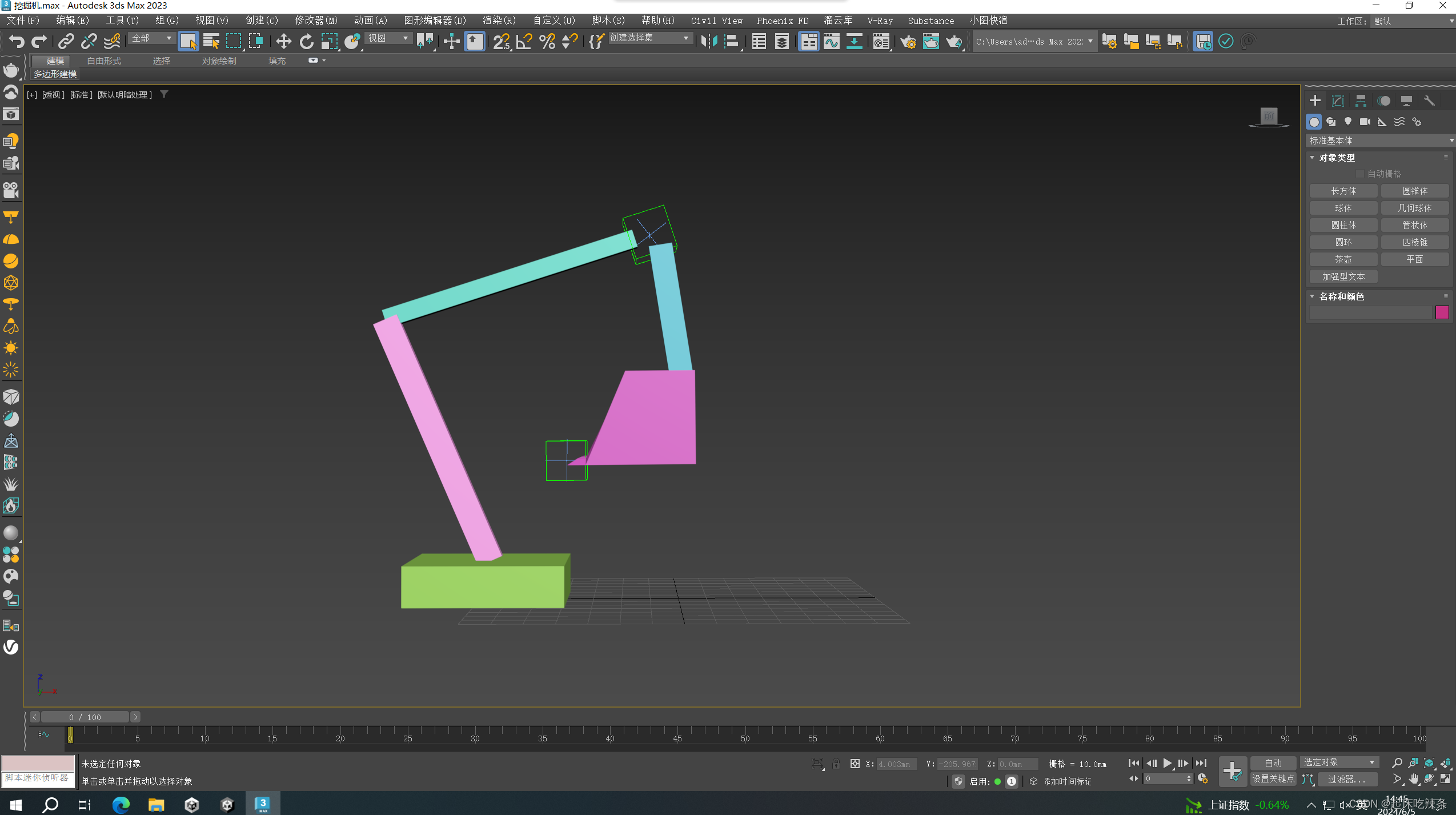Toggle the 3D Snaps button
The image size is (1456, 815).
[502, 41]
